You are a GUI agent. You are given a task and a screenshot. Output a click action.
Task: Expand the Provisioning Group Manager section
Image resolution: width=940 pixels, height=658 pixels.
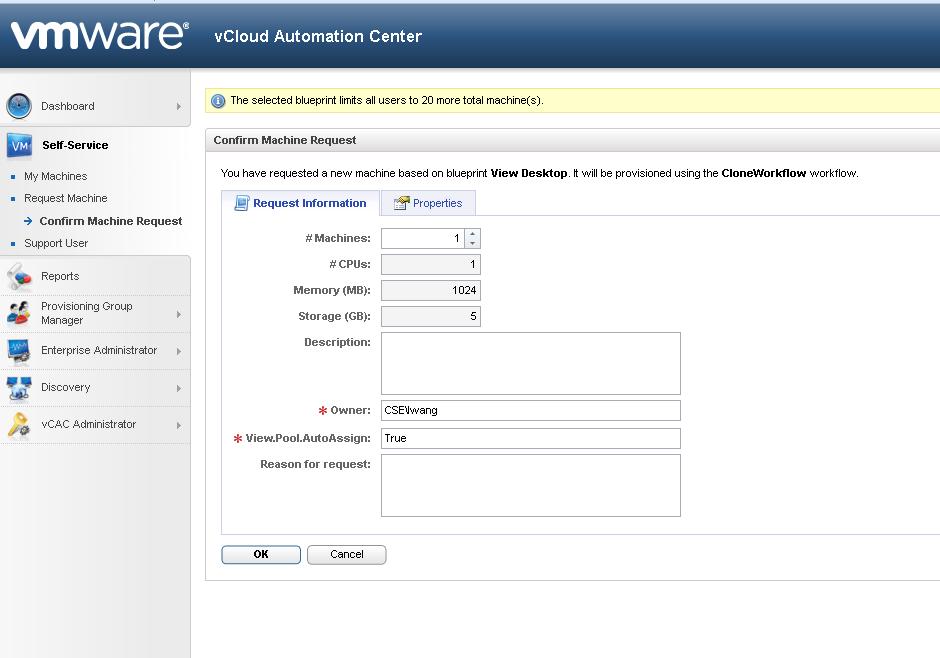pos(180,313)
